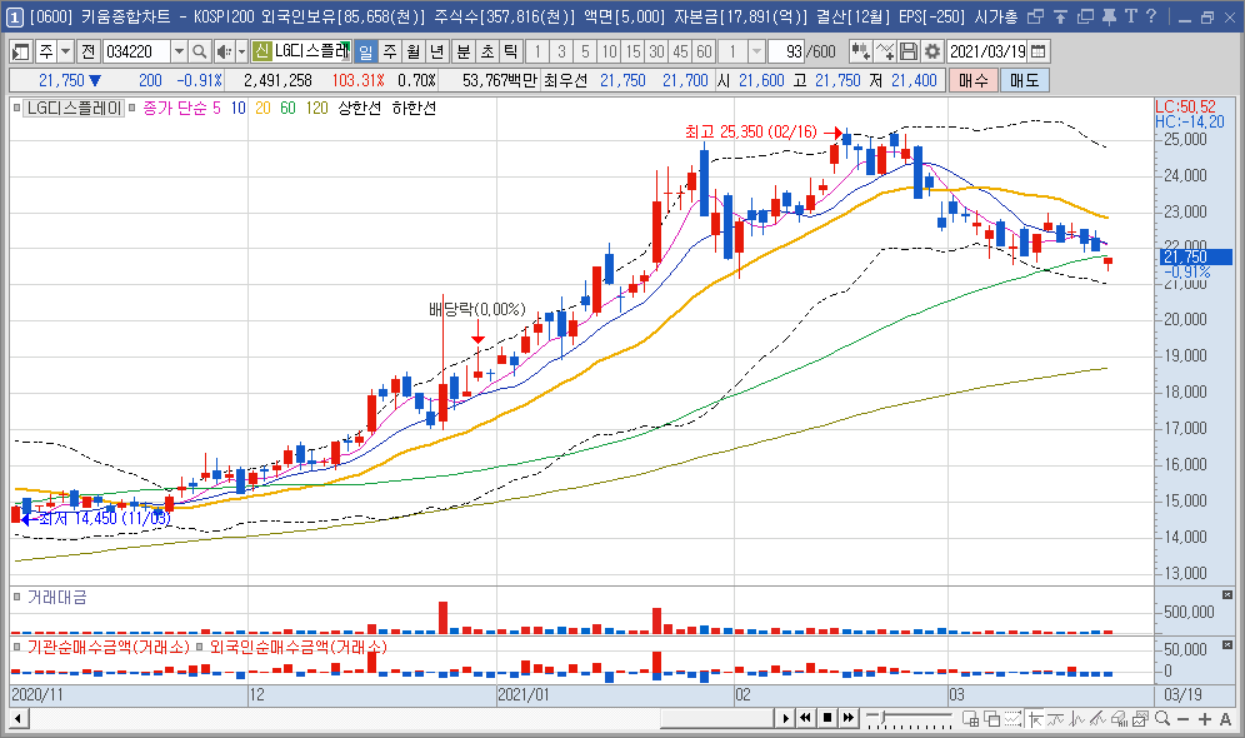Click the green 신 badge icon

coord(261,52)
